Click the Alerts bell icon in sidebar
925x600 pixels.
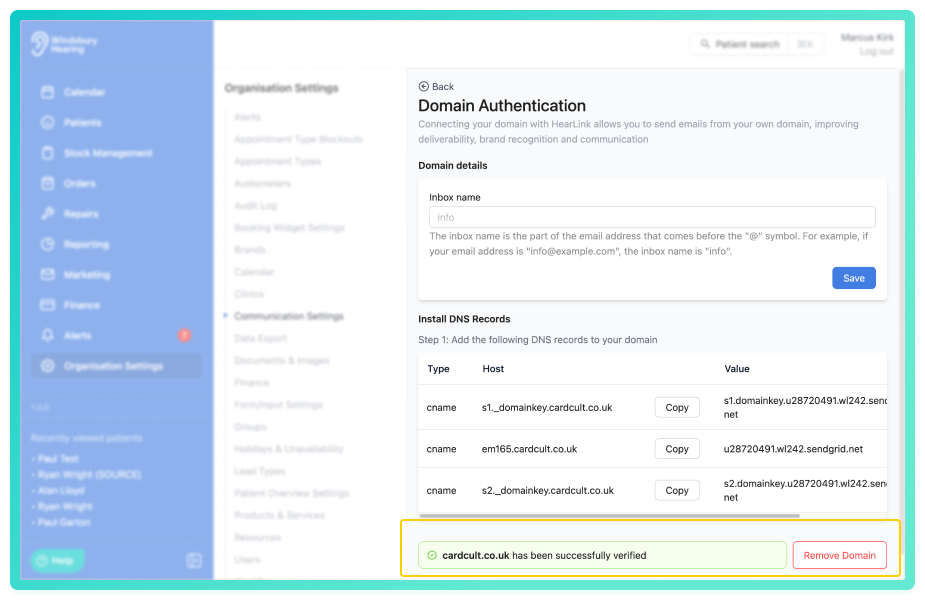(48, 335)
